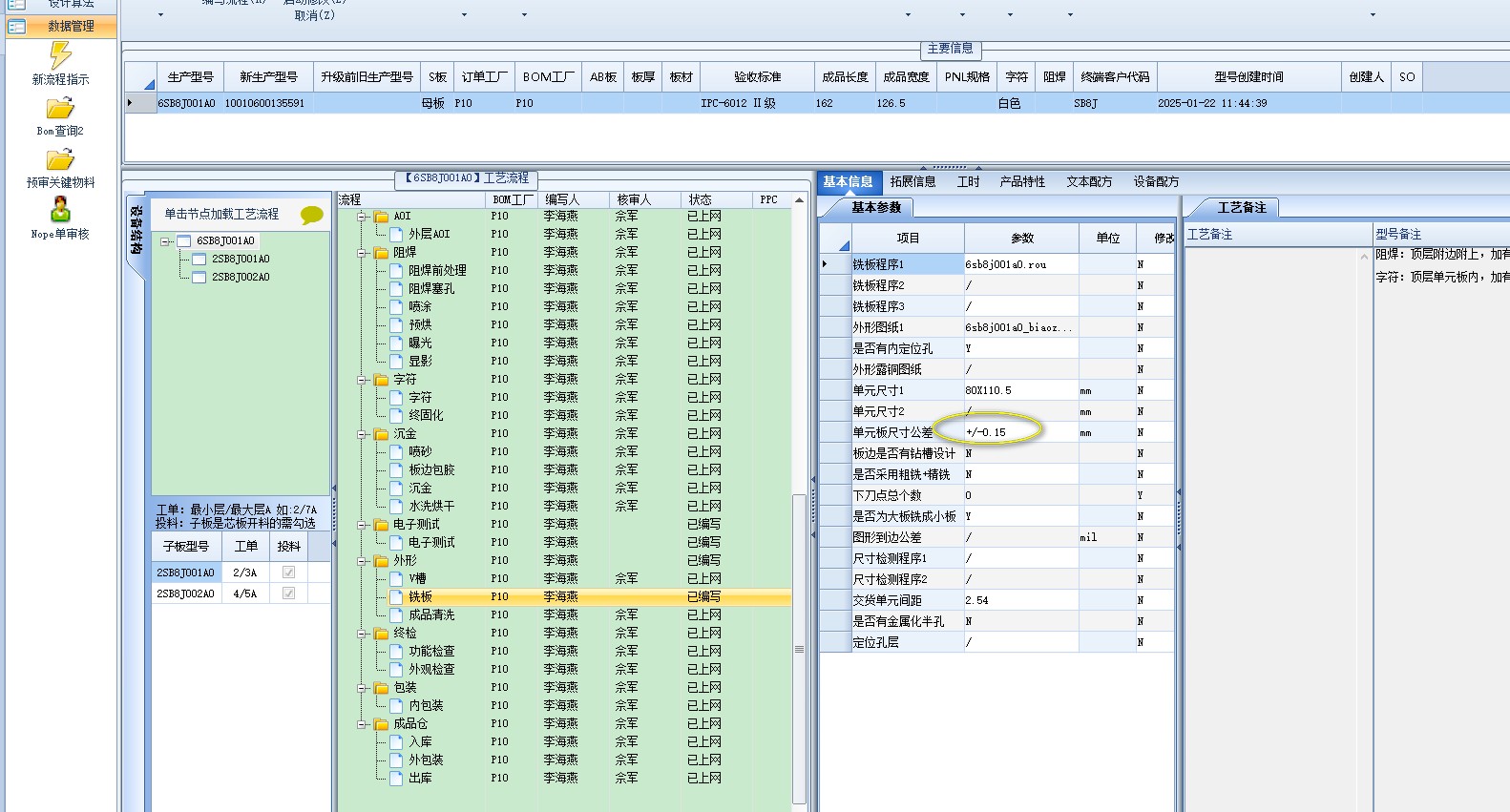
Task: Collapse the 外形 process group
Action: point(363,561)
